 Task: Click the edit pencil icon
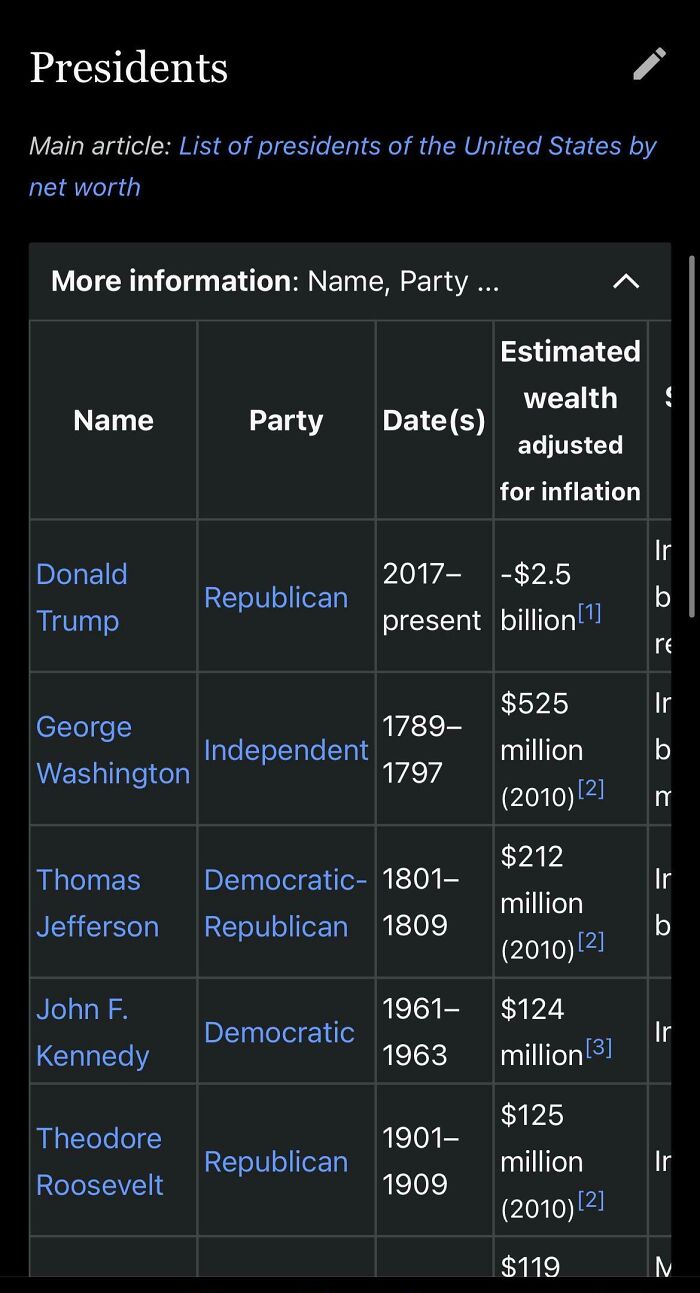[649, 64]
